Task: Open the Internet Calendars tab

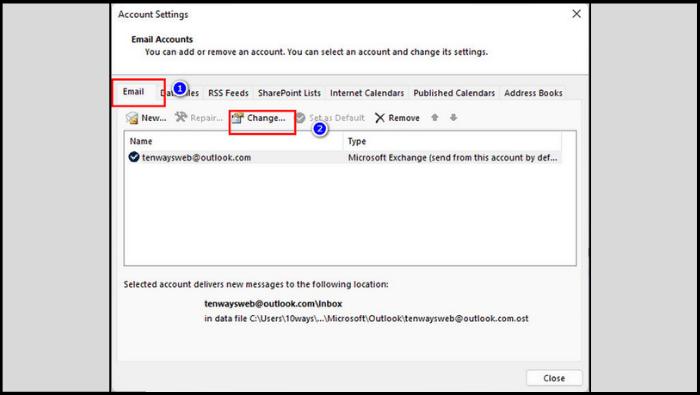Action: [x=367, y=93]
